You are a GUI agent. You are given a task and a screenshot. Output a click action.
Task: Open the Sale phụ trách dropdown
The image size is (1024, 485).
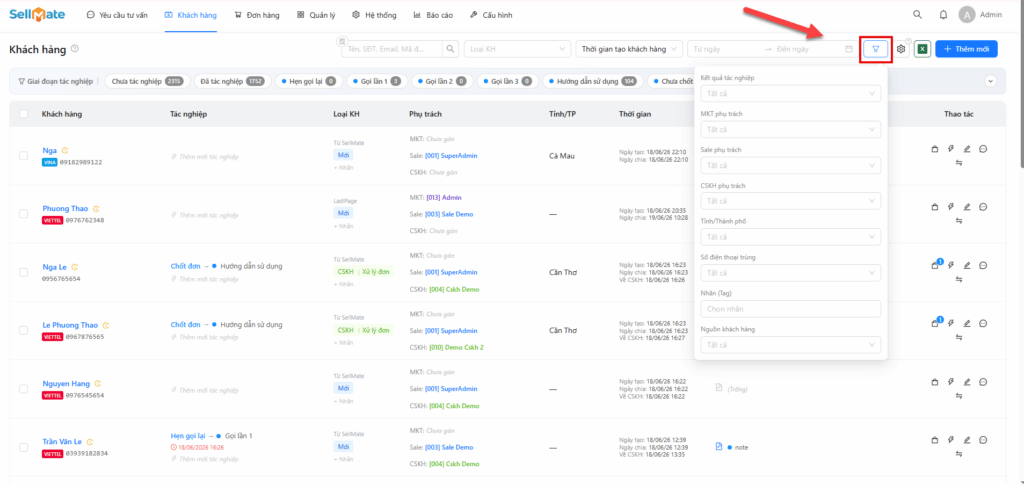tap(790, 166)
